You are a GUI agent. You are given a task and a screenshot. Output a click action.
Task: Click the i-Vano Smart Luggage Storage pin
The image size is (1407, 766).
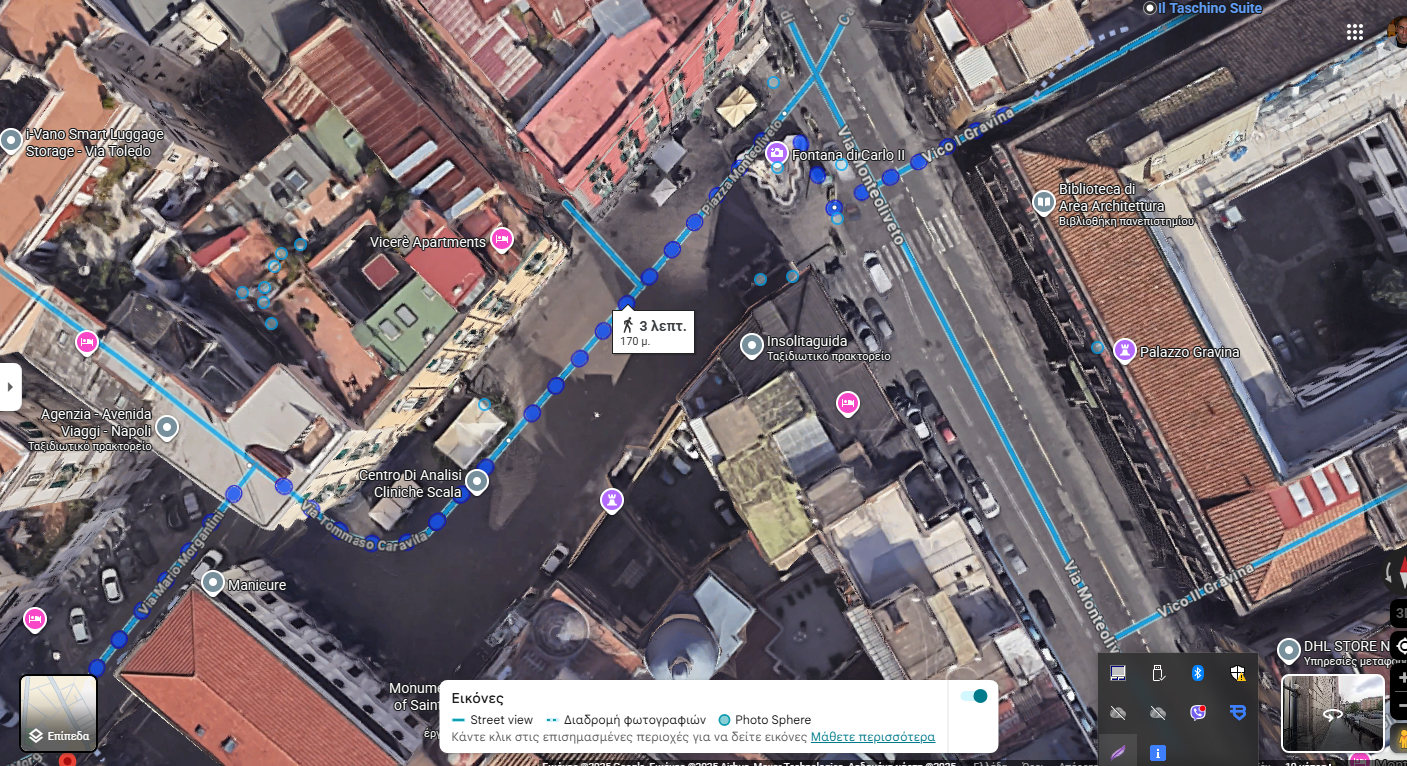(11, 140)
